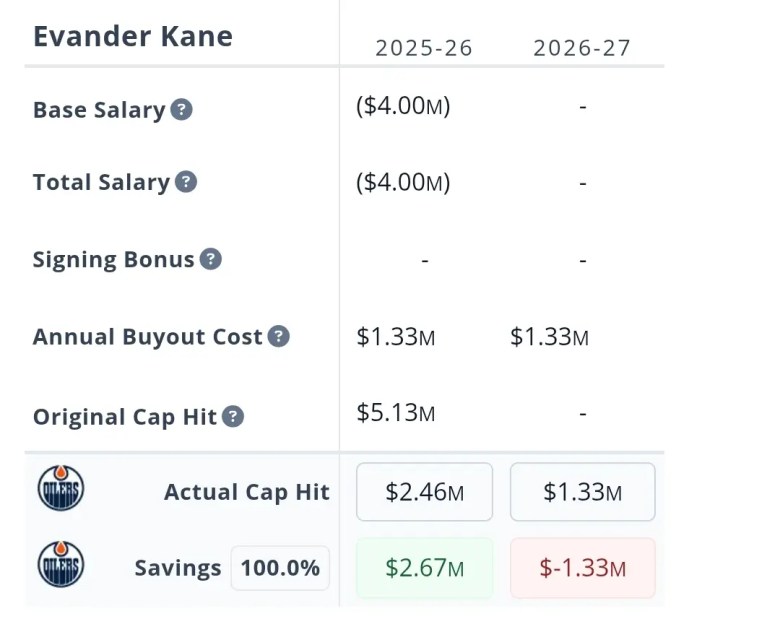780x619 pixels.
Task: Click the 100.0% savings percentage box
Action: coord(280,568)
